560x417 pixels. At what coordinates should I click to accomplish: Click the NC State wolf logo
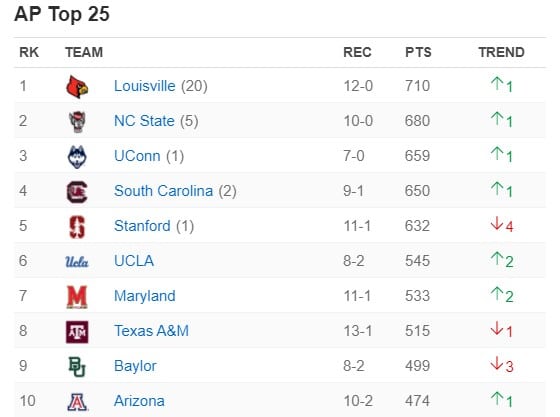pos(77,122)
